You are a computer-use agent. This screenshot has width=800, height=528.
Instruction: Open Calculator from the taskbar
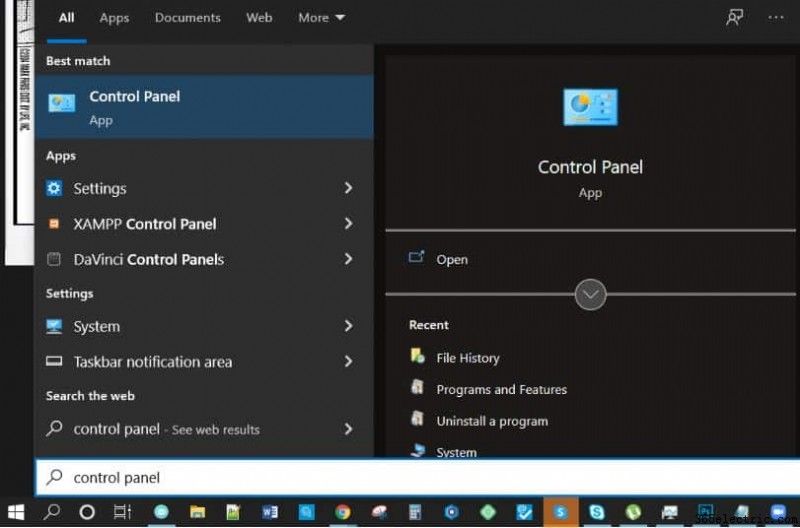pos(415,512)
